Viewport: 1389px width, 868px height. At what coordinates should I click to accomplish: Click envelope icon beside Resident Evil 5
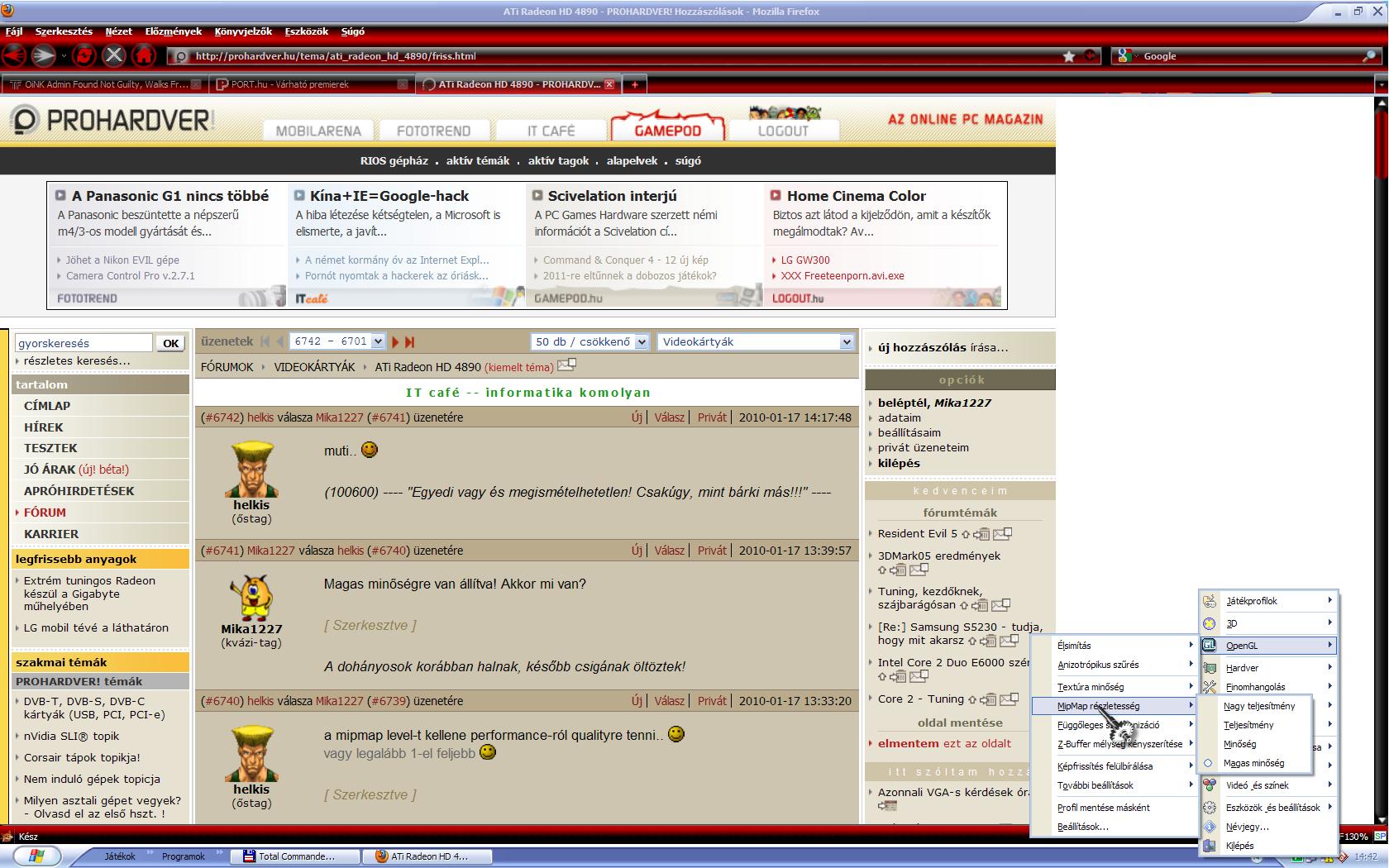click(1002, 534)
